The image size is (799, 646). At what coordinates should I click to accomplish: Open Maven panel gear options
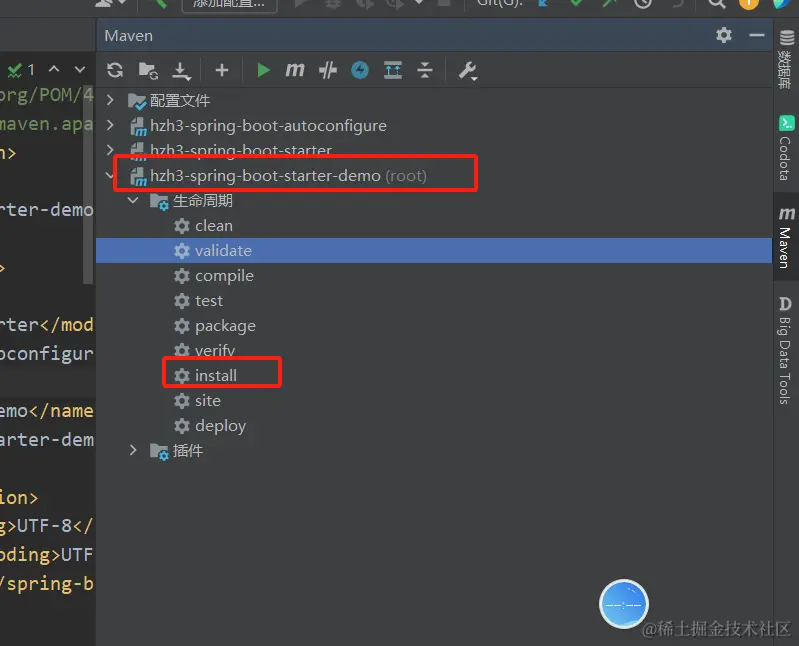[x=724, y=35]
